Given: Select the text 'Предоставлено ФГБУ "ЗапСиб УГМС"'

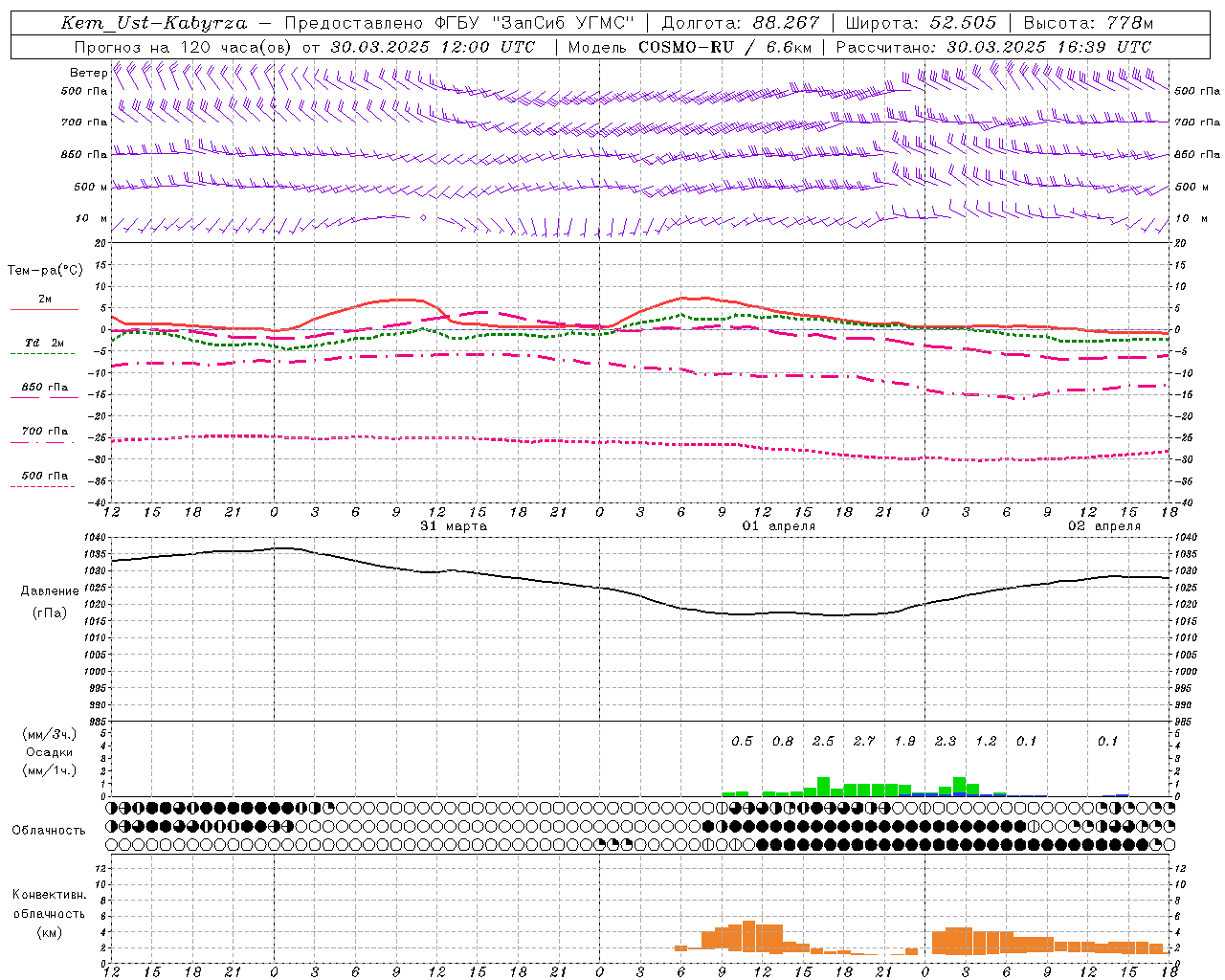Looking at the screenshot, I should 460,23.
